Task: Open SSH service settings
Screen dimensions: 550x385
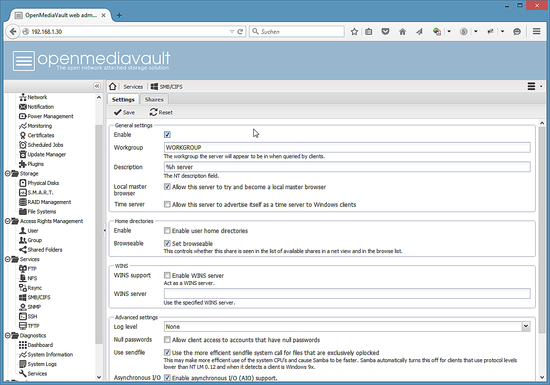Action: [x=28, y=316]
